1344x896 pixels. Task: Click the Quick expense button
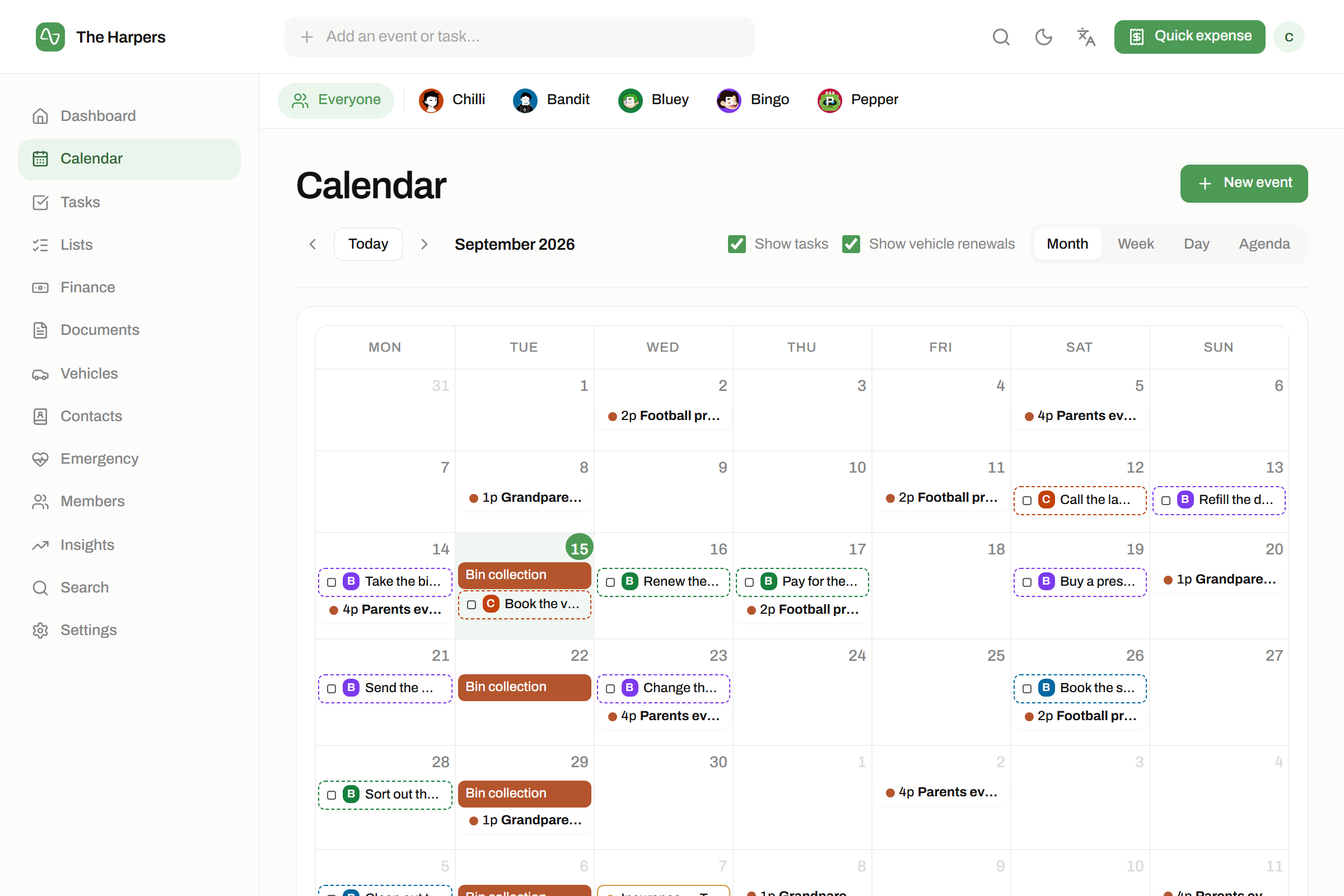(1189, 37)
